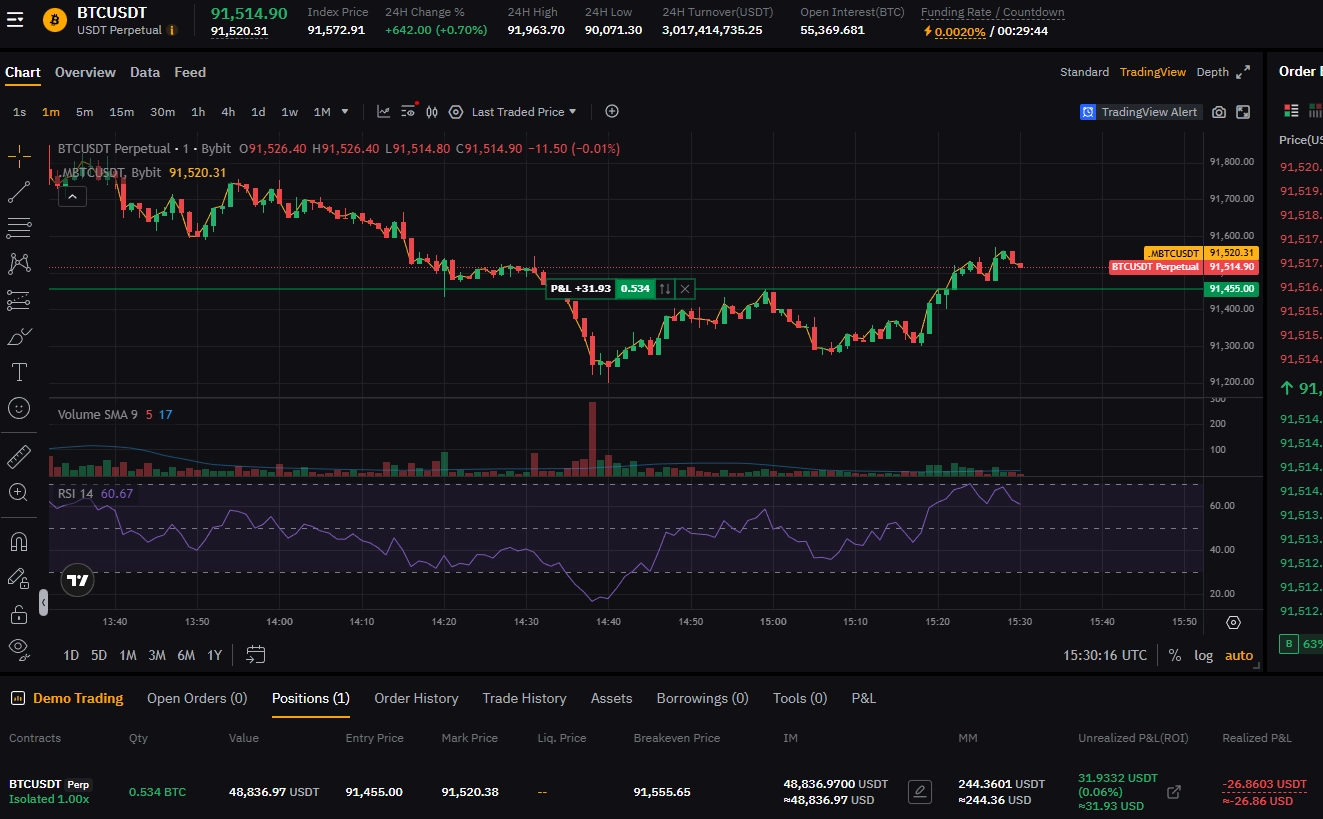Click the TradingView Alert button
1323x819 pixels.
1140,112
